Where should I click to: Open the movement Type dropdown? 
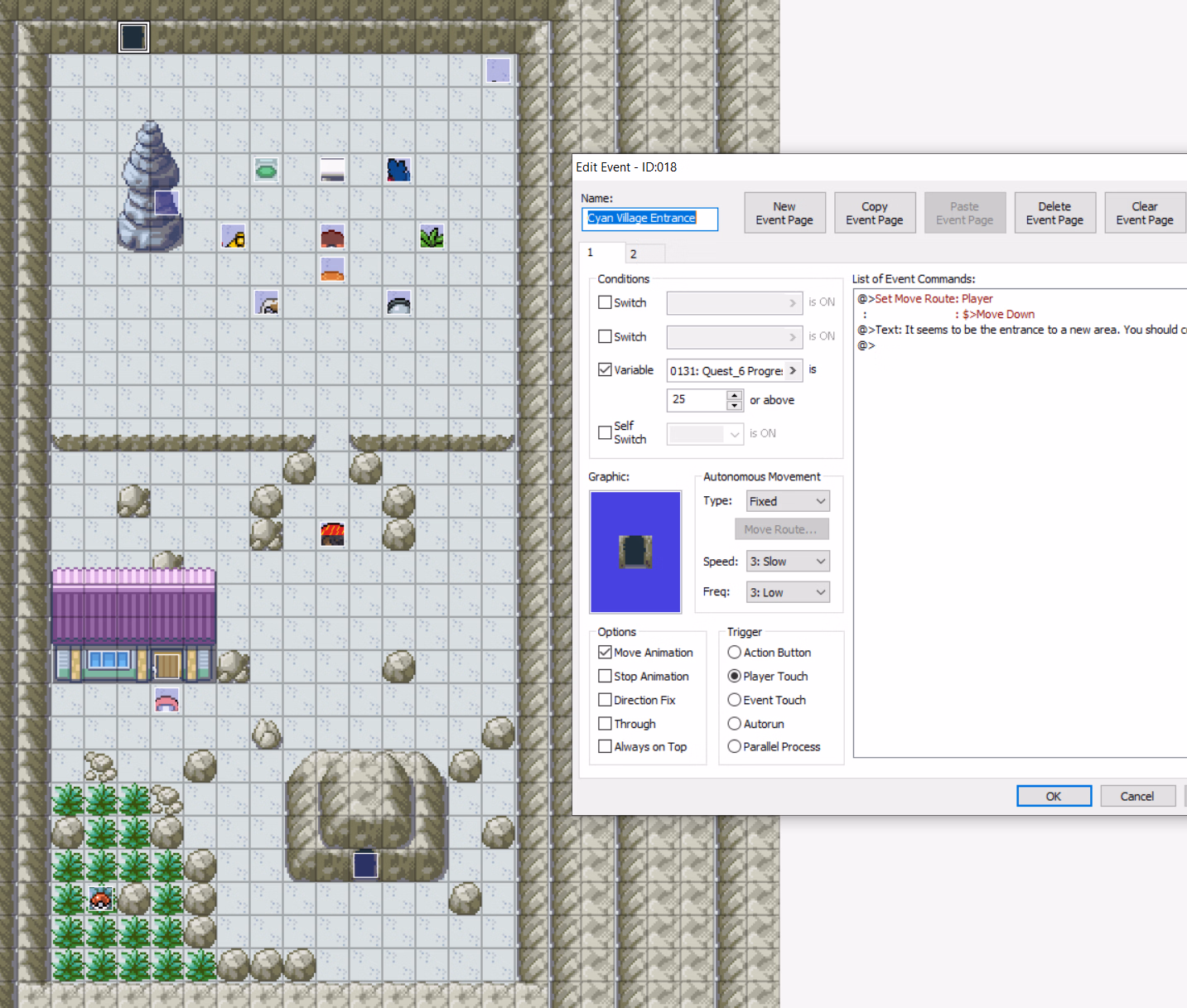click(x=787, y=501)
